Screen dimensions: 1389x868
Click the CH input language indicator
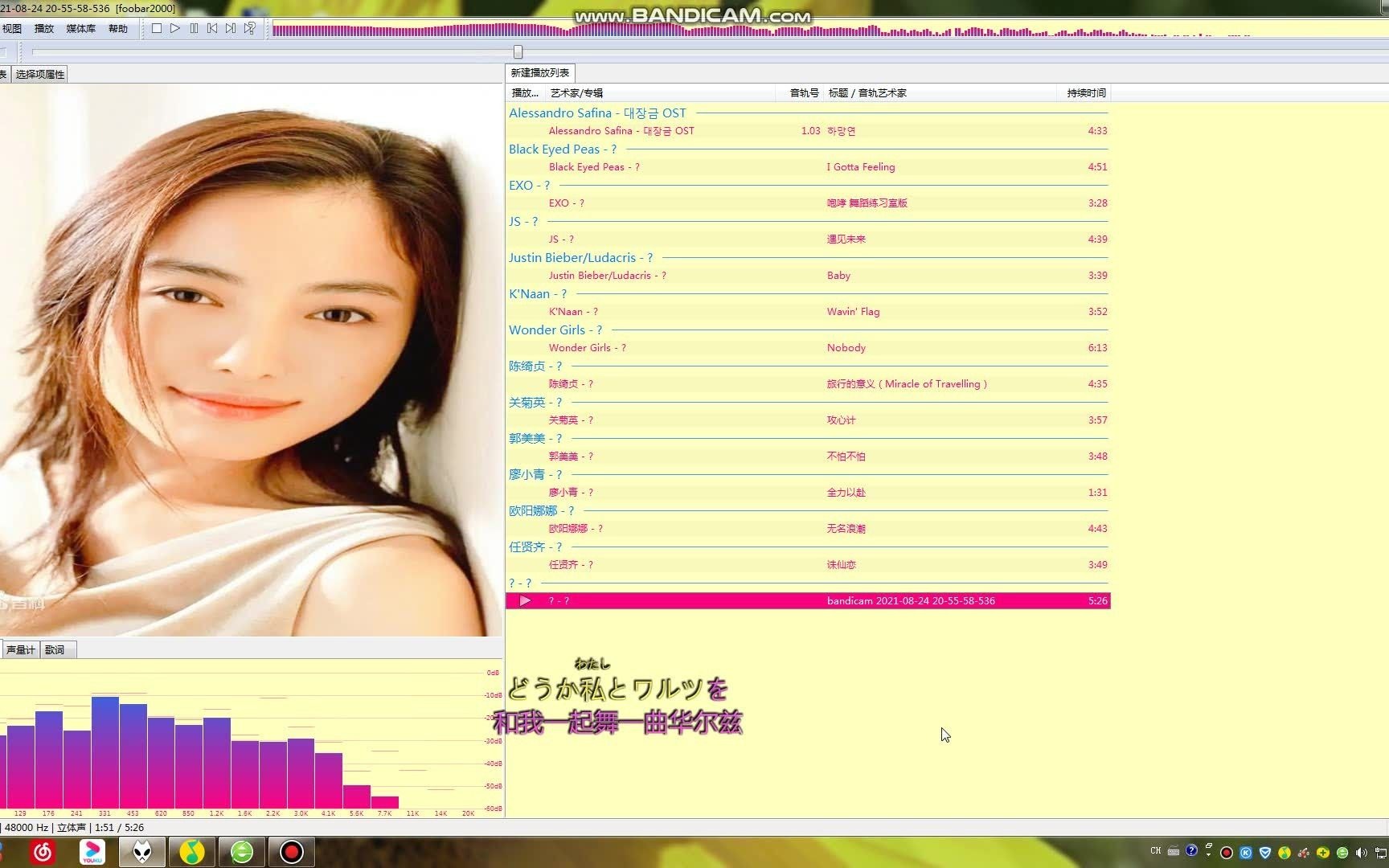pyautogui.click(x=1156, y=851)
